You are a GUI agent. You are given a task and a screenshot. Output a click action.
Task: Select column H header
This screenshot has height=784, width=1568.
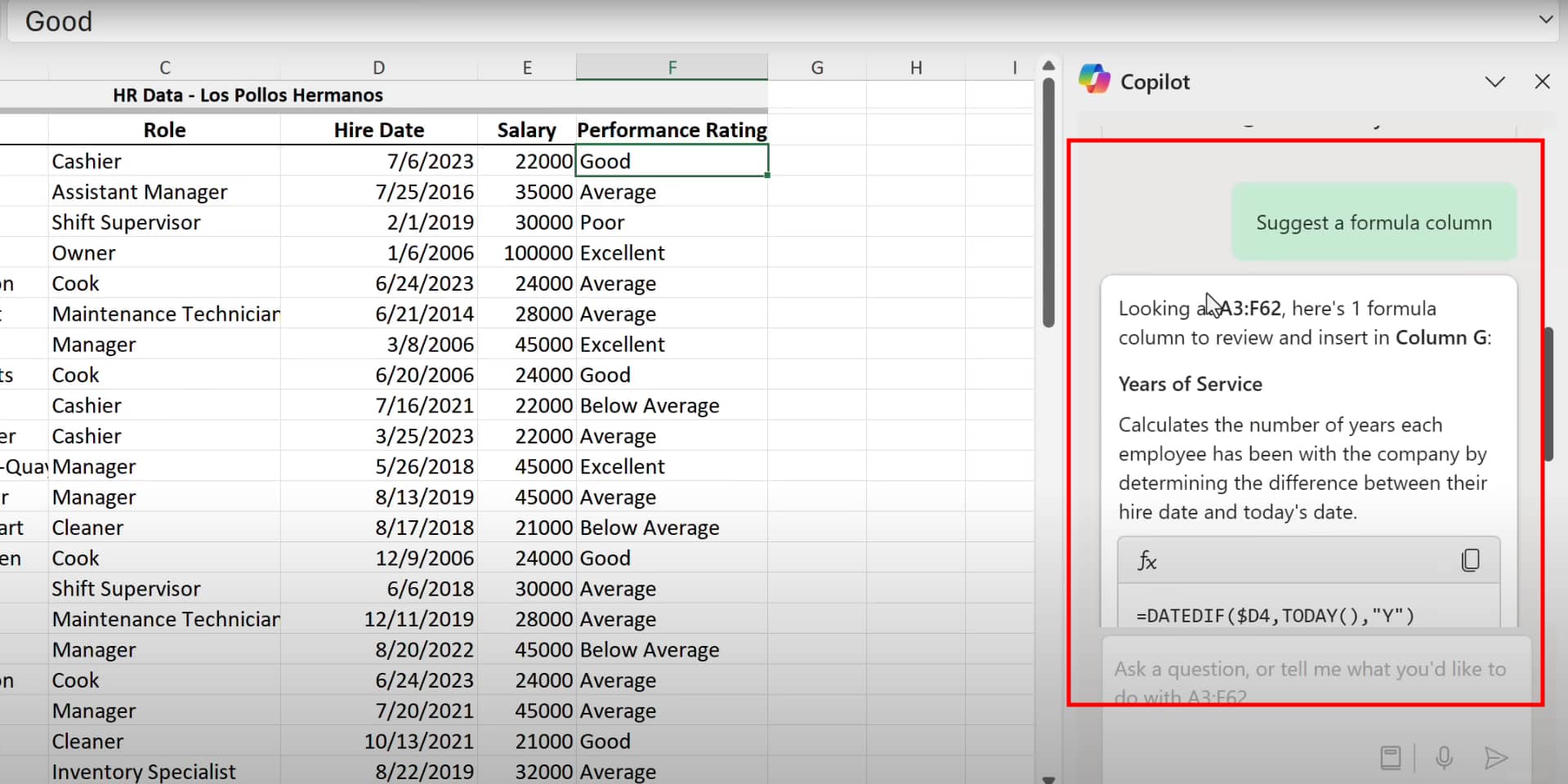point(916,68)
